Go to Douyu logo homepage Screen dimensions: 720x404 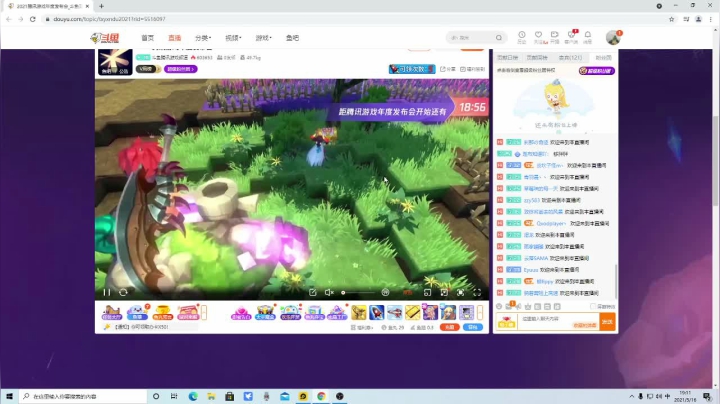pos(105,38)
